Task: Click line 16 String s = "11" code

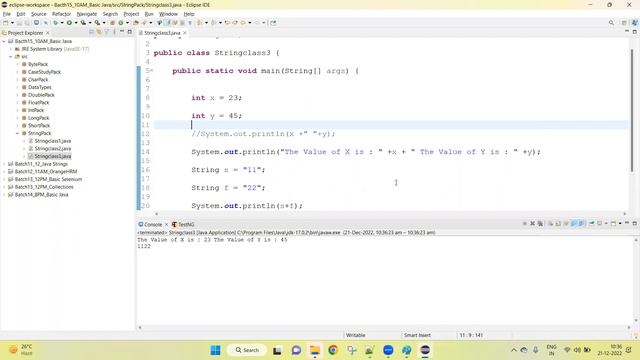Action: pyautogui.click(x=228, y=170)
